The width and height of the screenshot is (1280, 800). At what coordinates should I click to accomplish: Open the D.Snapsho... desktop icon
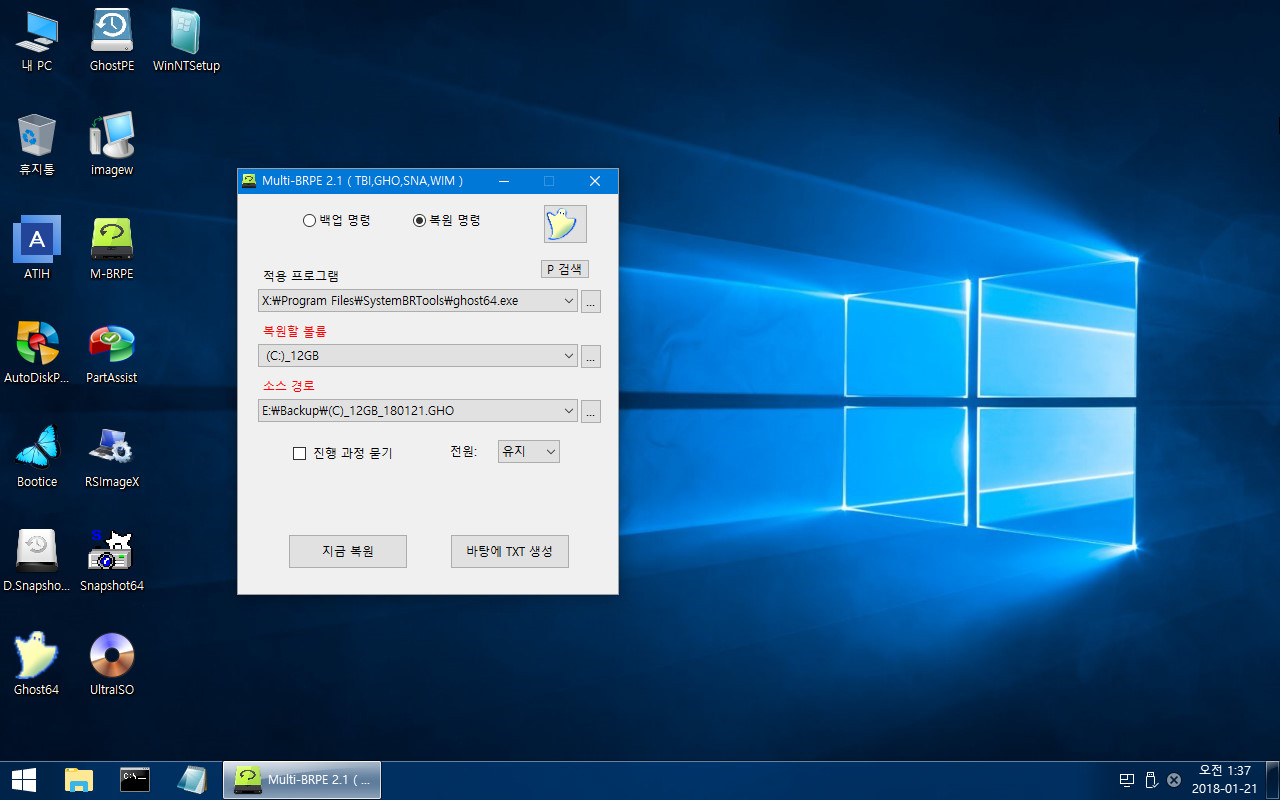pos(37,560)
